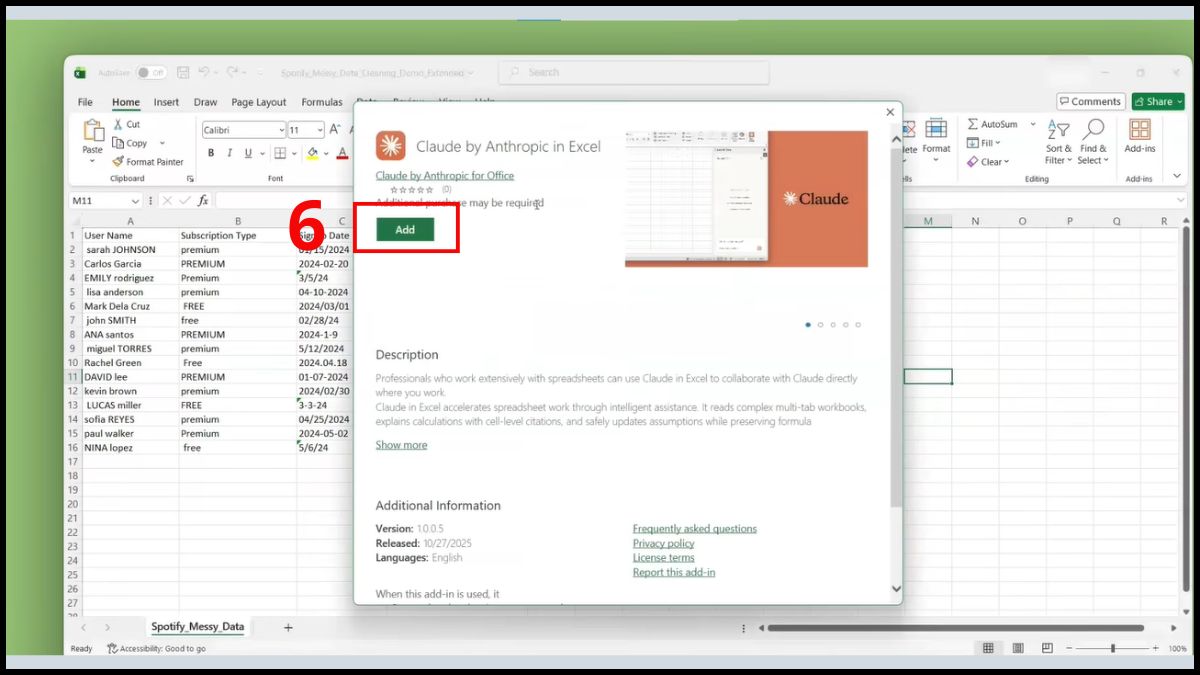This screenshot has width=1200, height=675.
Task: Click the Paste clipboard icon
Action: [93, 131]
